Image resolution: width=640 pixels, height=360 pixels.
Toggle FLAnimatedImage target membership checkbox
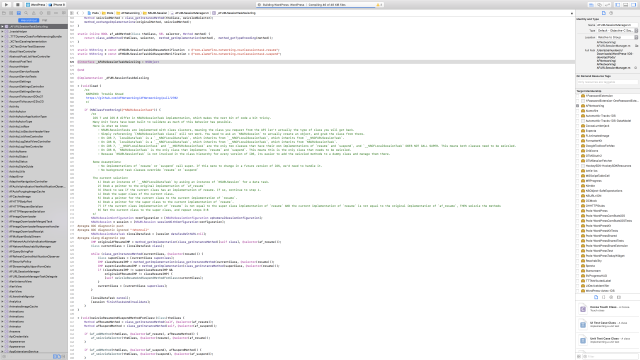pos(578,136)
